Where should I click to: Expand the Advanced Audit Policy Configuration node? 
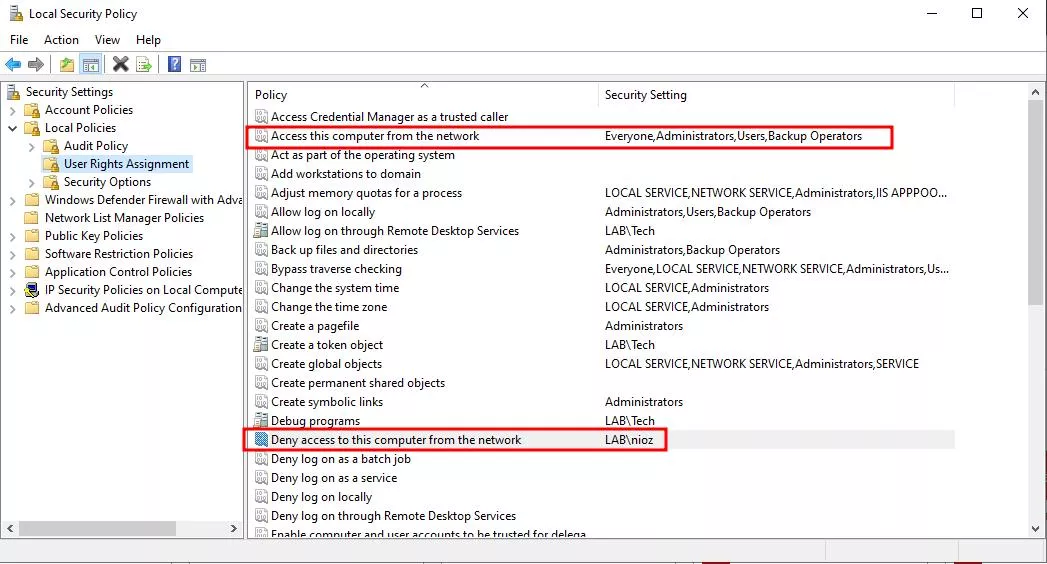tap(12, 308)
